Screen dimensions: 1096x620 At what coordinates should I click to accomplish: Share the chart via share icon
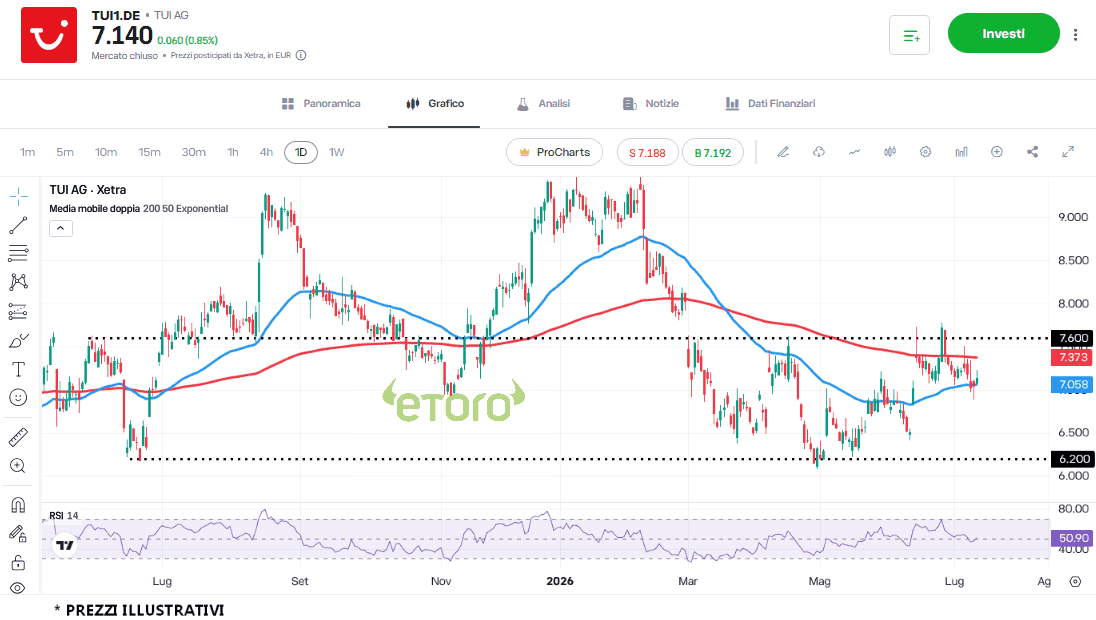tap(1032, 152)
